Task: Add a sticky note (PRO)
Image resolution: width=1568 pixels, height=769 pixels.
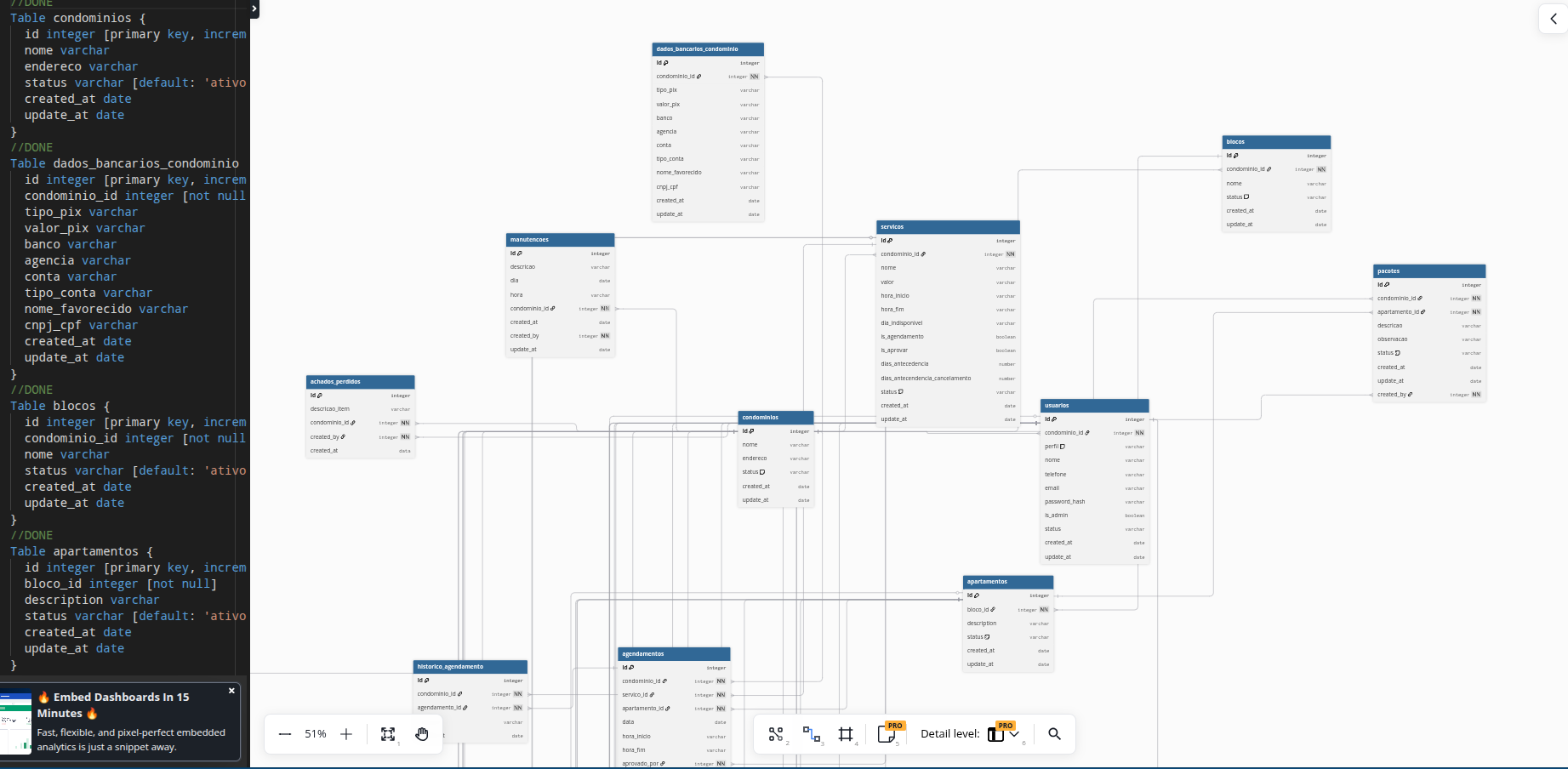Action: [887, 734]
